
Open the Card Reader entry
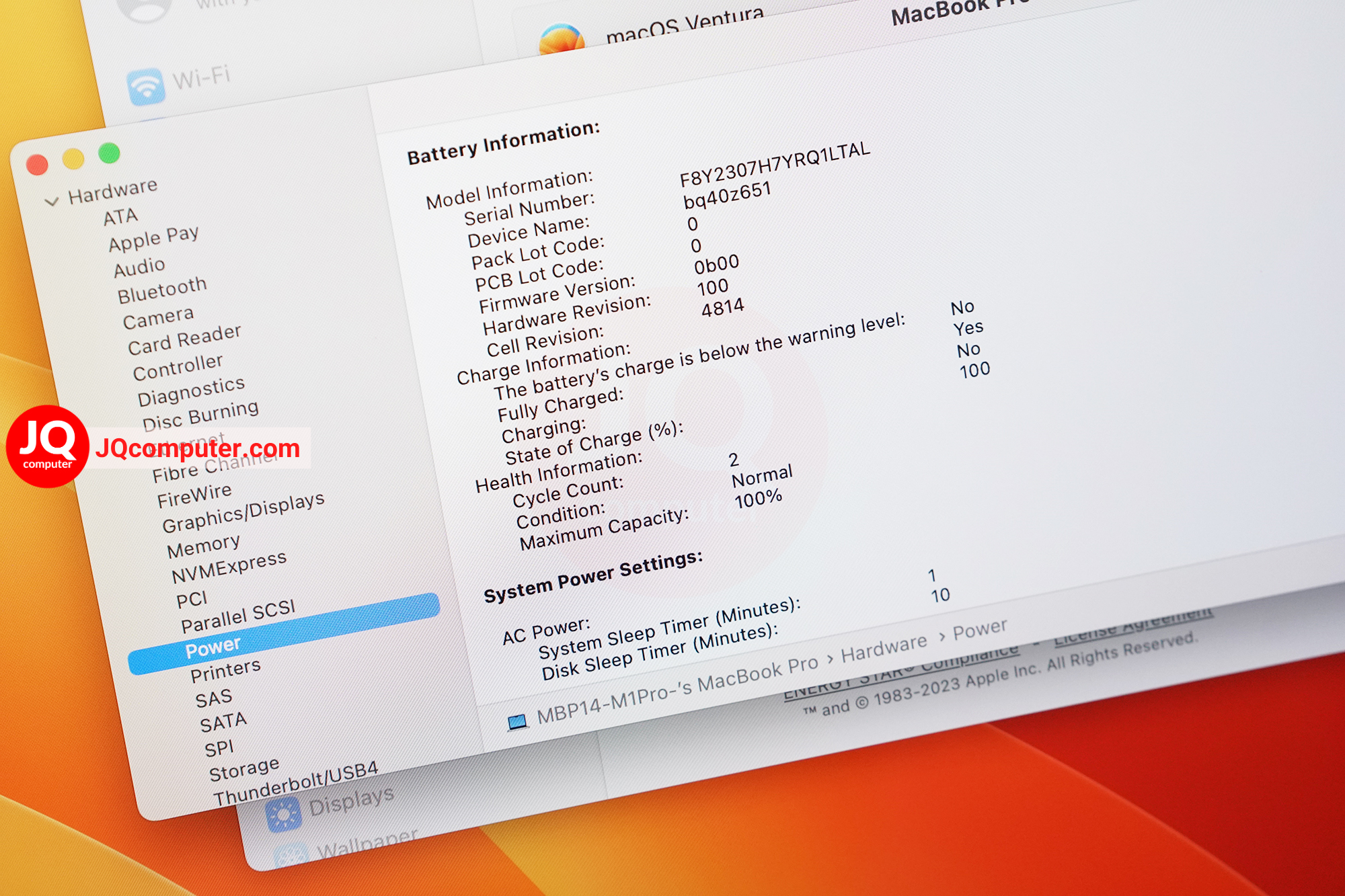point(184,339)
